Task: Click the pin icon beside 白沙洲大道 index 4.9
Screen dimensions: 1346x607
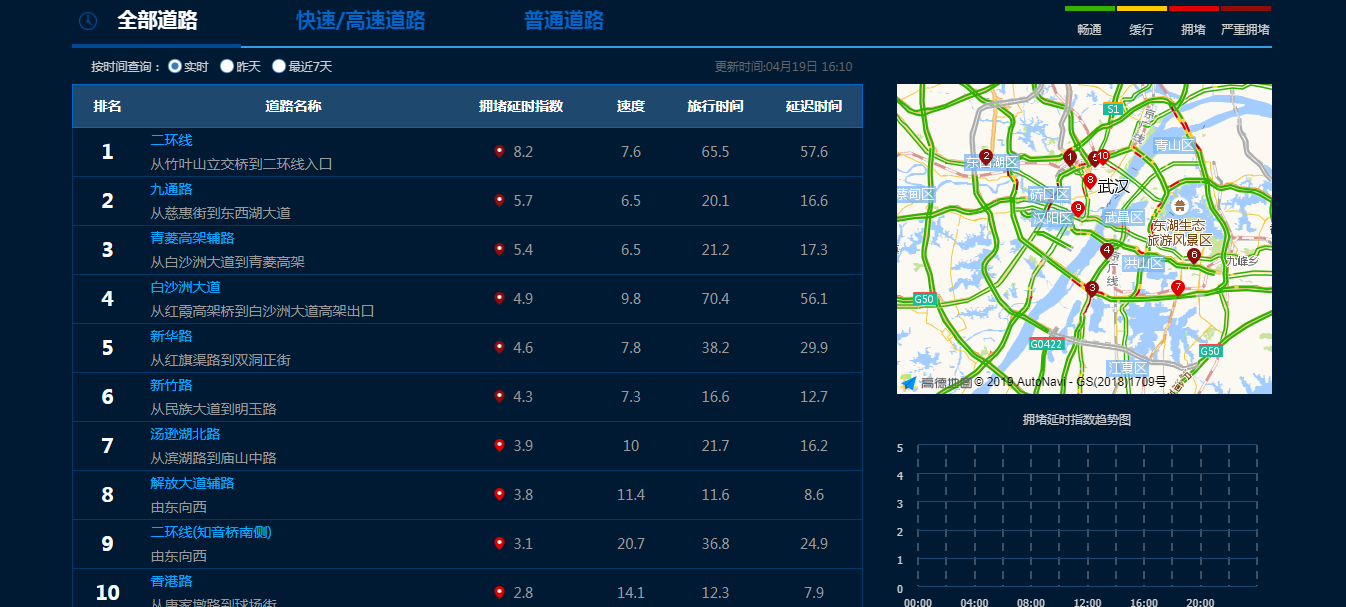Action: [x=499, y=299]
